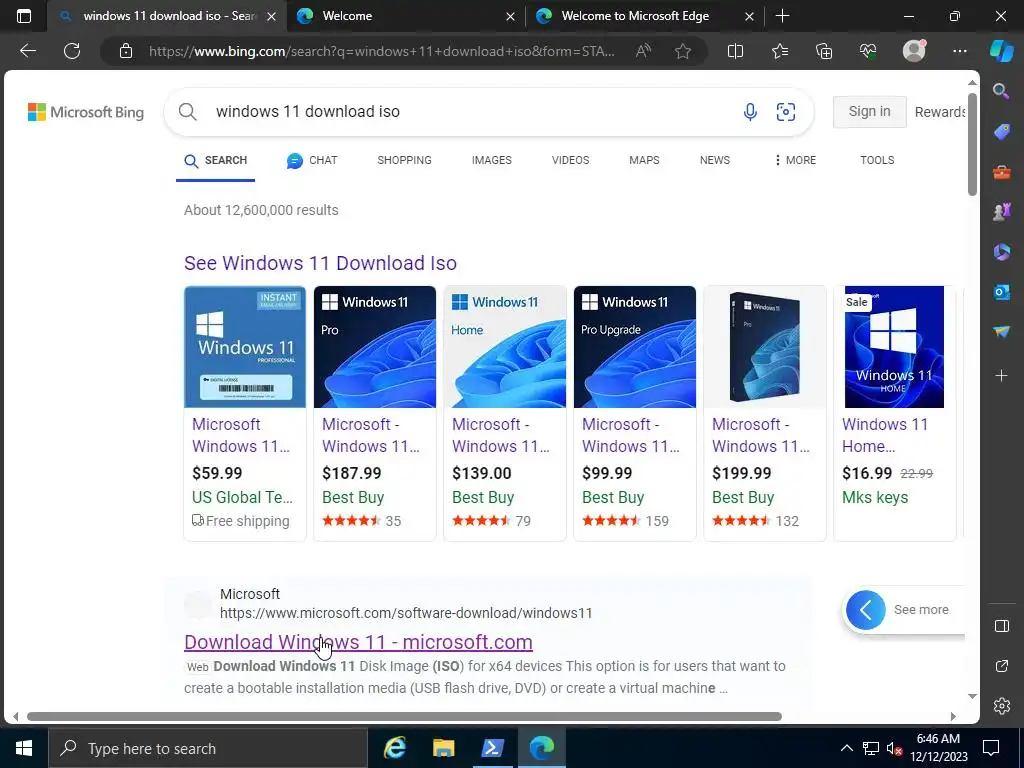The height and width of the screenshot is (768, 1024).
Task: Open sidebar Drop paper plane icon
Action: pos(1002,332)
